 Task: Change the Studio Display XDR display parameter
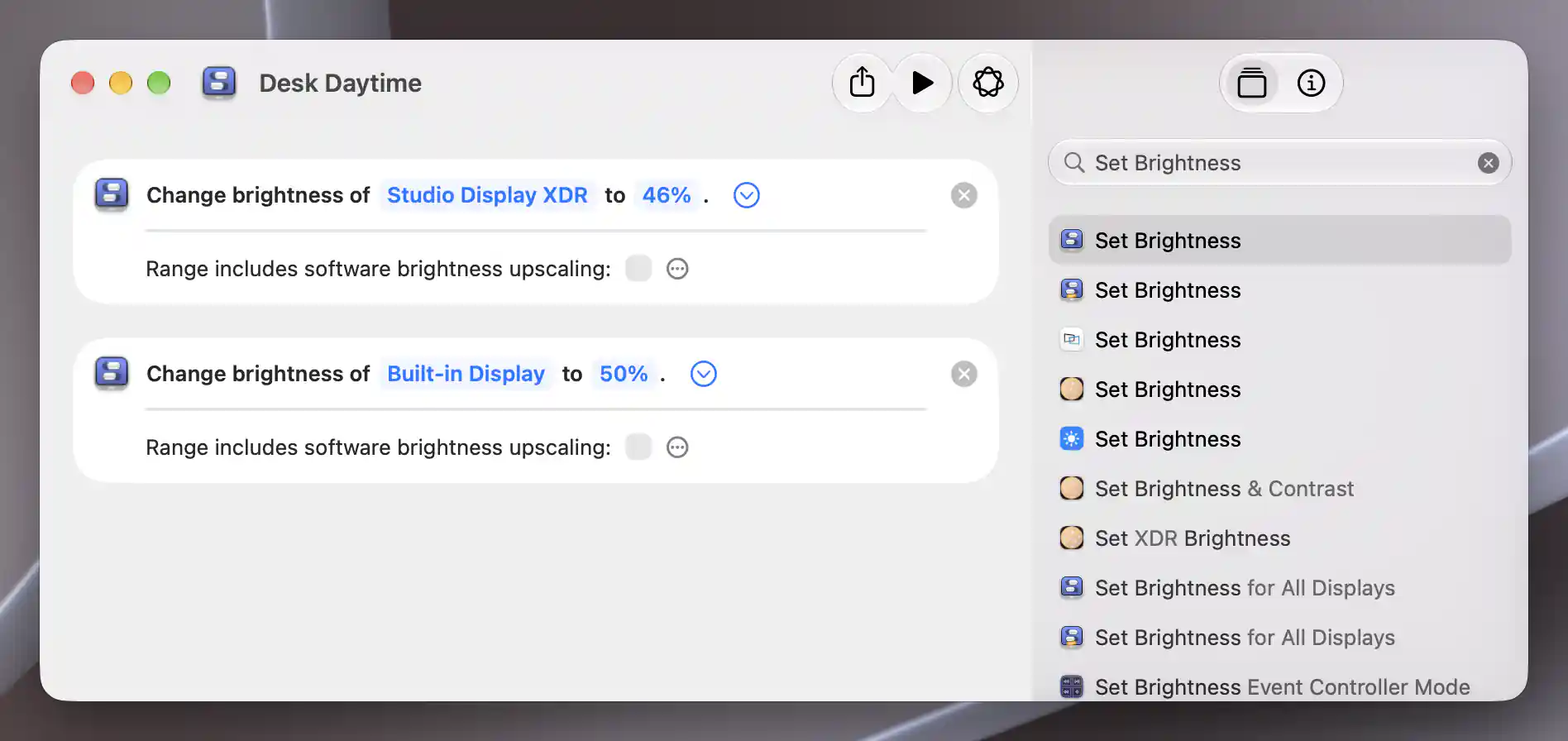click(x=487, y=195)
